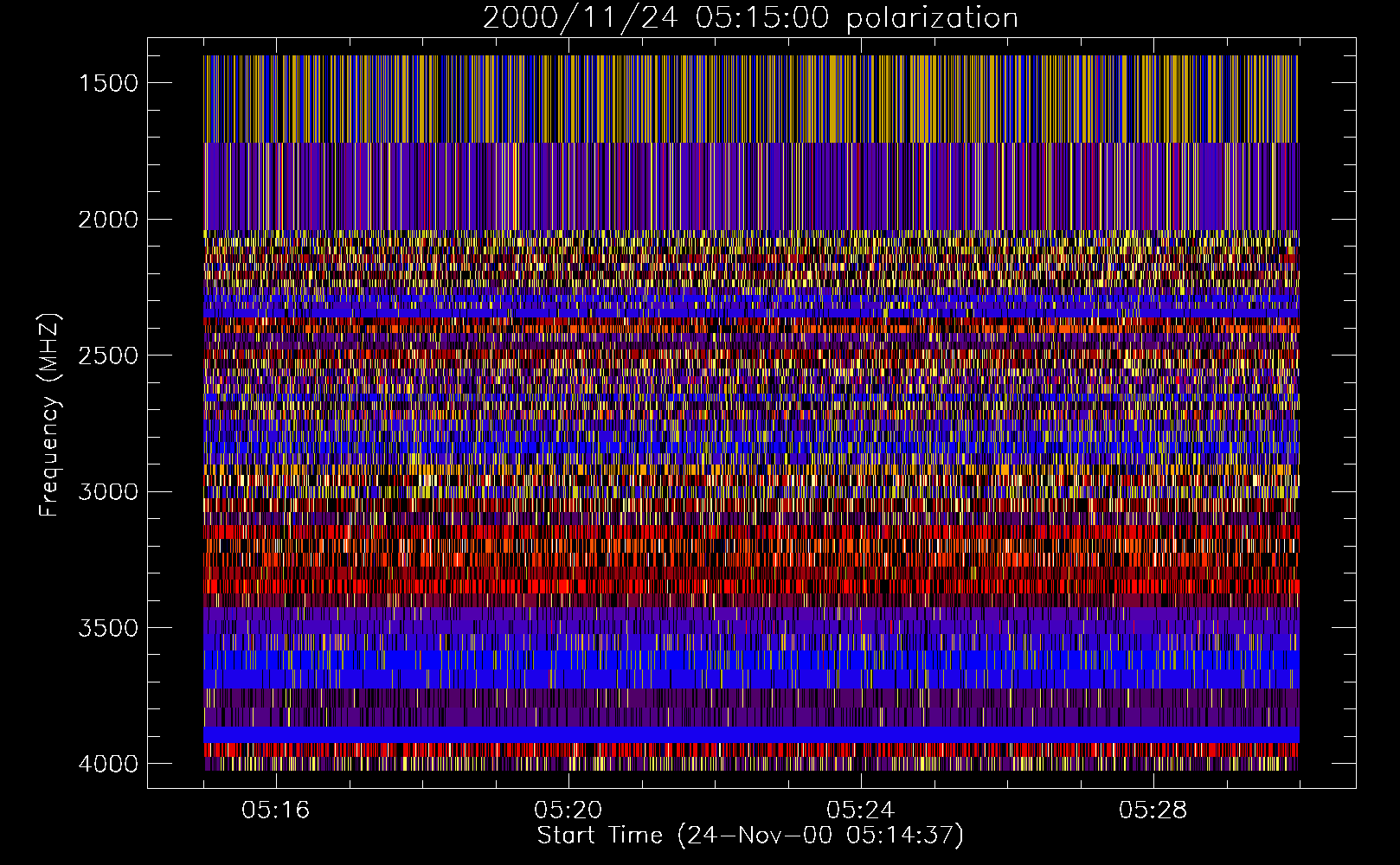The image size is (1400, 865).
Task: Select the 2500 frequency tick label
Action: [x=108, y=356]
